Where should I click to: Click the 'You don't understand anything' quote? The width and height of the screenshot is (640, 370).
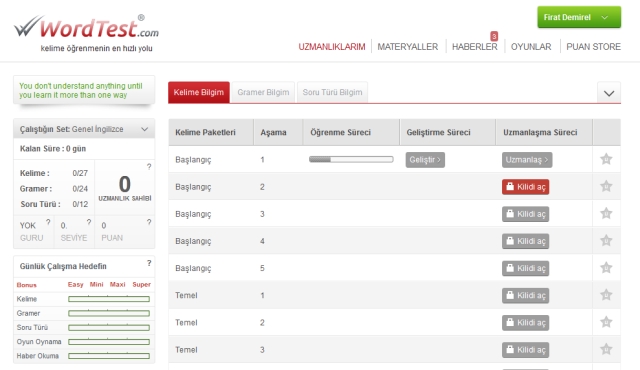click(x=81, y=90)
